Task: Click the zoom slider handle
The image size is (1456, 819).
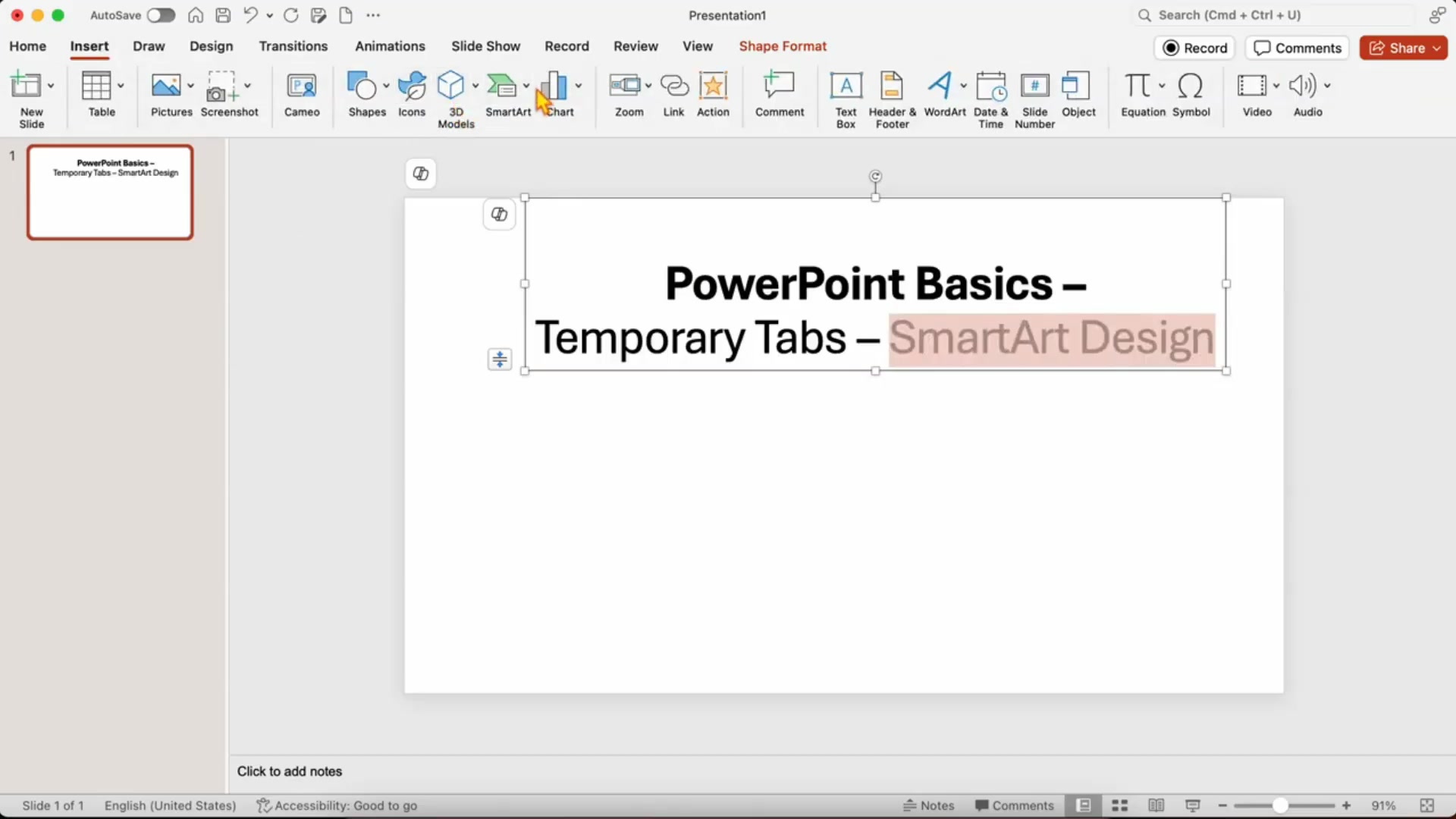Action: pos(1280,805)
